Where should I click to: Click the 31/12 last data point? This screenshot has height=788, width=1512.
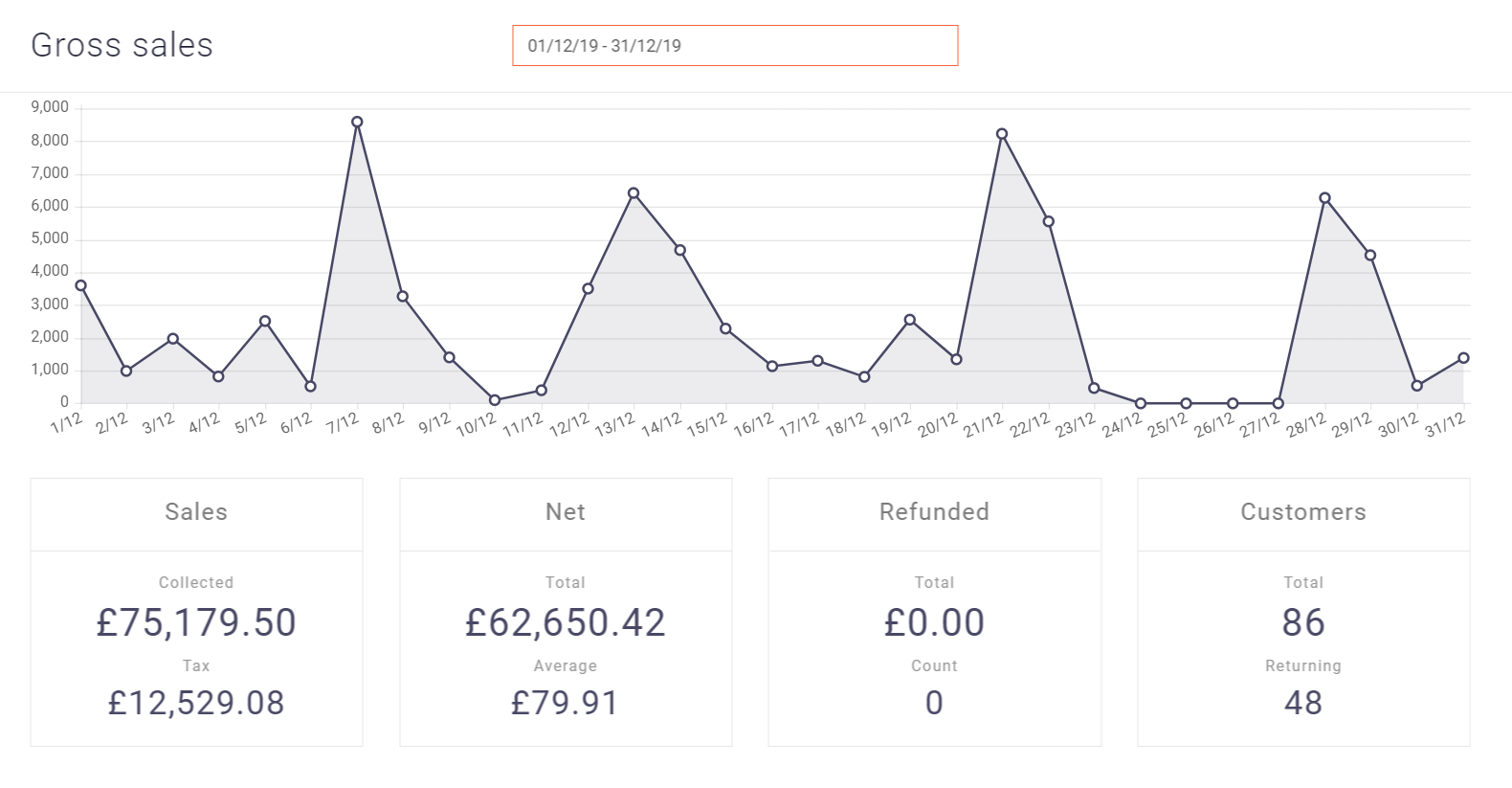(x=1463, y=358)
